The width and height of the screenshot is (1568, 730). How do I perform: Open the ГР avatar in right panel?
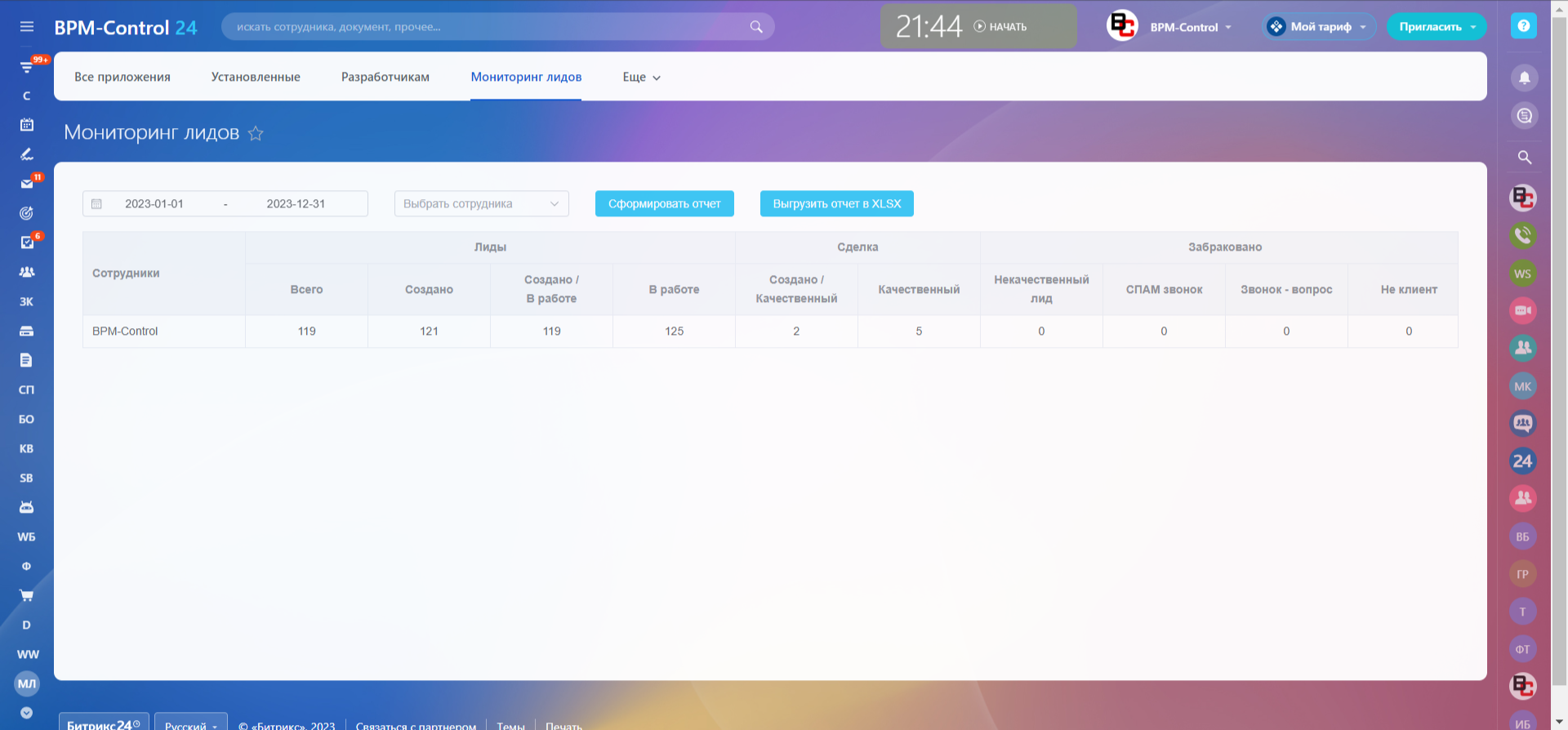[x=1523, y=574]
